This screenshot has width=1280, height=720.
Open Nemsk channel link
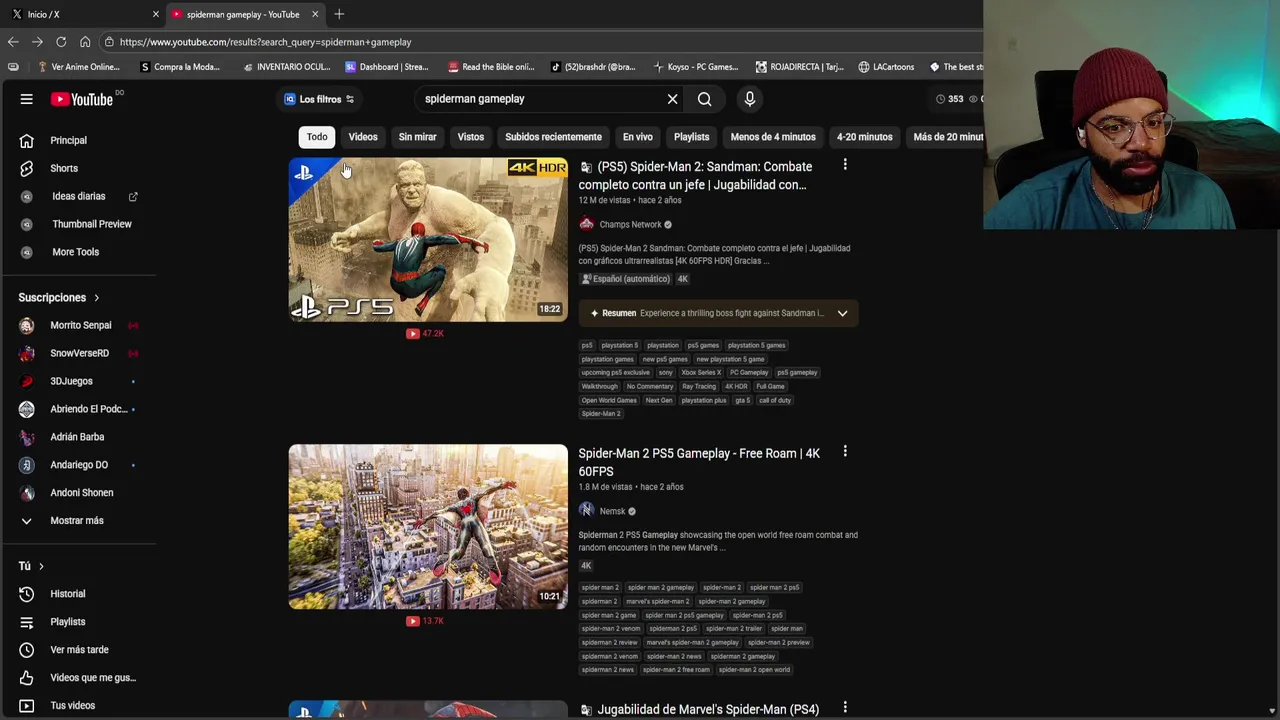(x=612, y=511)
